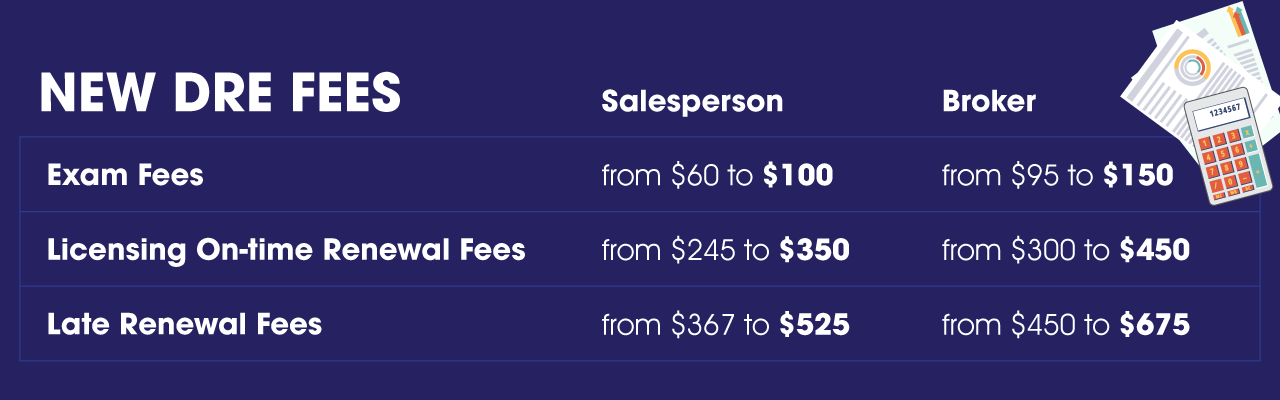Viewport: 1280px width, 400px height.
Task: Click the Salesperson renewal fee $350
Action: 814,250
